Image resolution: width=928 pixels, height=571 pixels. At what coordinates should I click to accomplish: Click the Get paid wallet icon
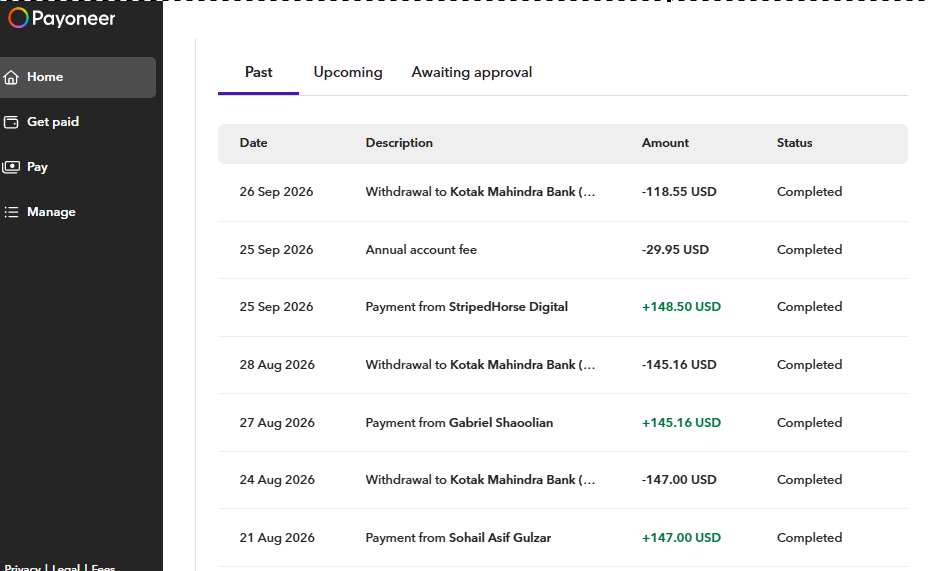pos(11,122)
